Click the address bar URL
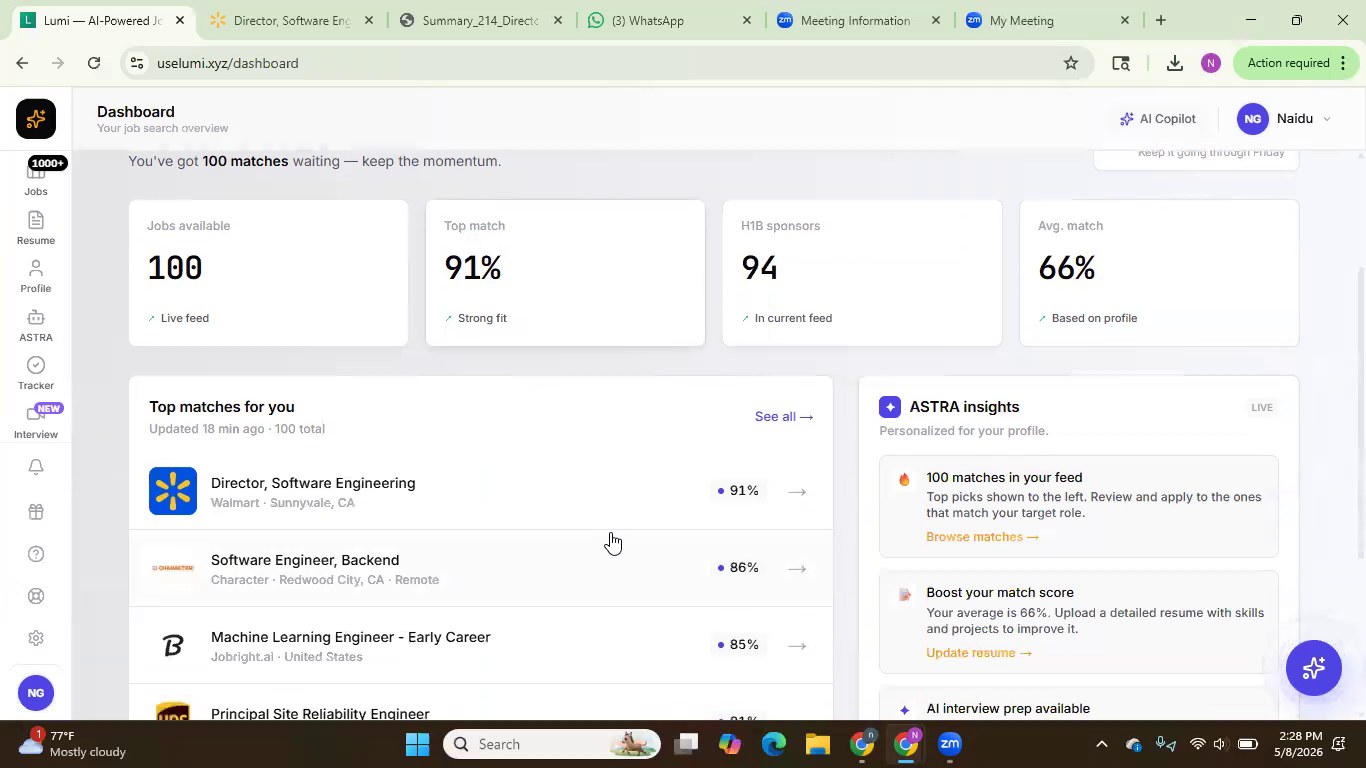Viewport: 1366px width, 768px height. coord(228,63)
